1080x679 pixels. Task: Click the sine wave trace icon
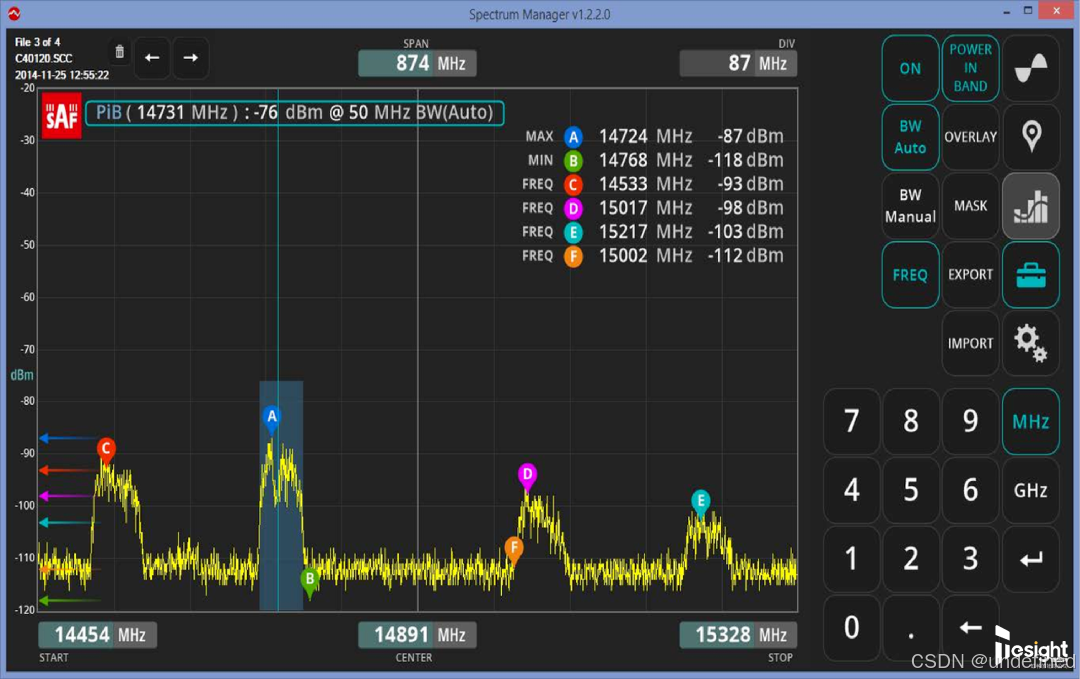[x=1030, y=68]
